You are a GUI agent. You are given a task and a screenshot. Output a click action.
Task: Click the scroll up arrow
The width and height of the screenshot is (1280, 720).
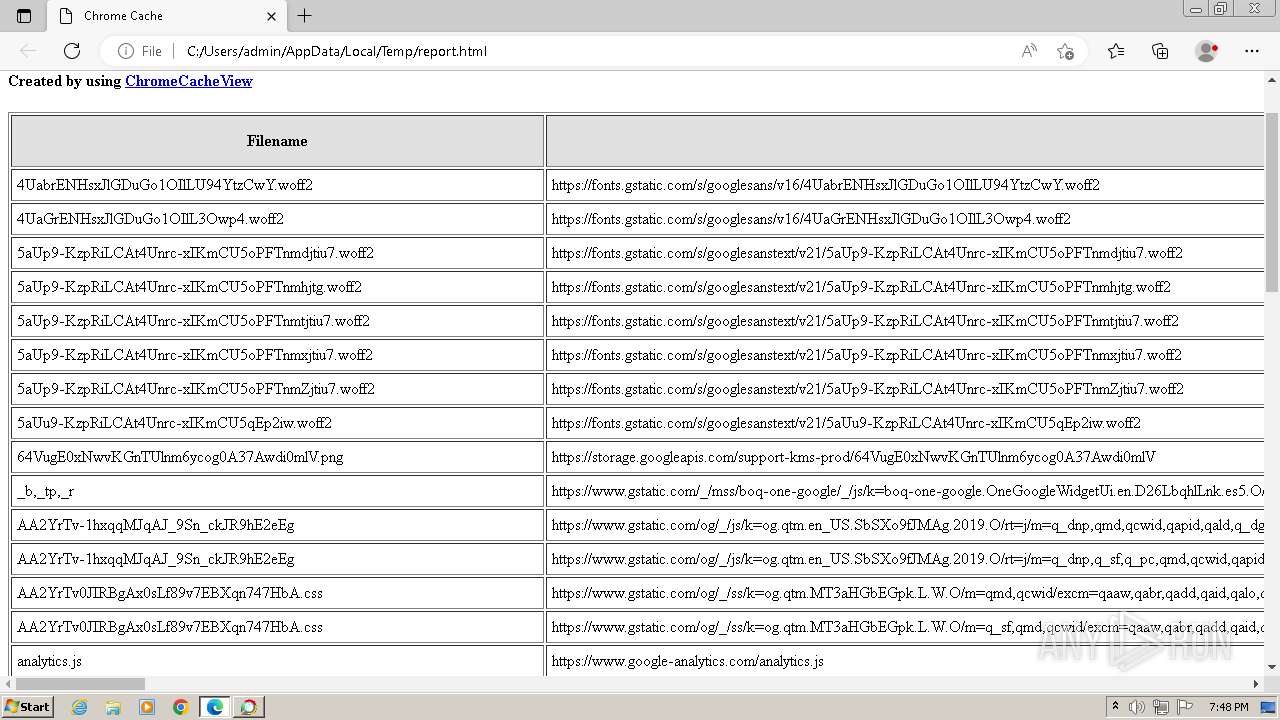click(x=1272, y=79)
